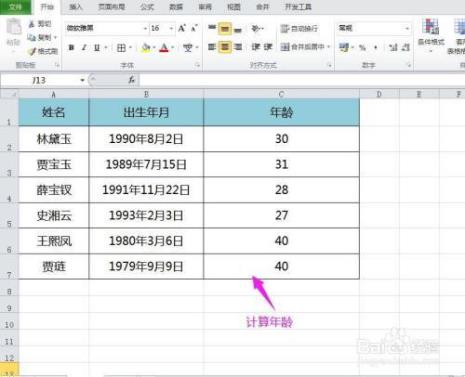
Task: Click age cell showing 28
Action: click(x=281, y=190)
